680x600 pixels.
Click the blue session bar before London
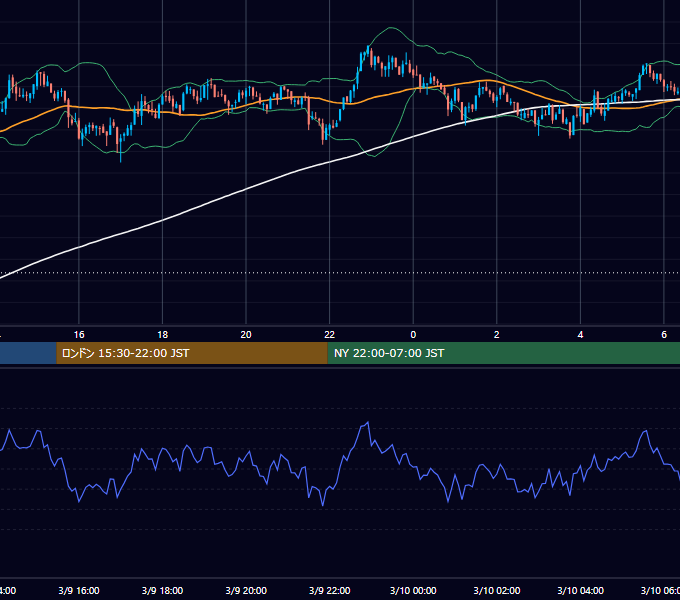point(28,353)
